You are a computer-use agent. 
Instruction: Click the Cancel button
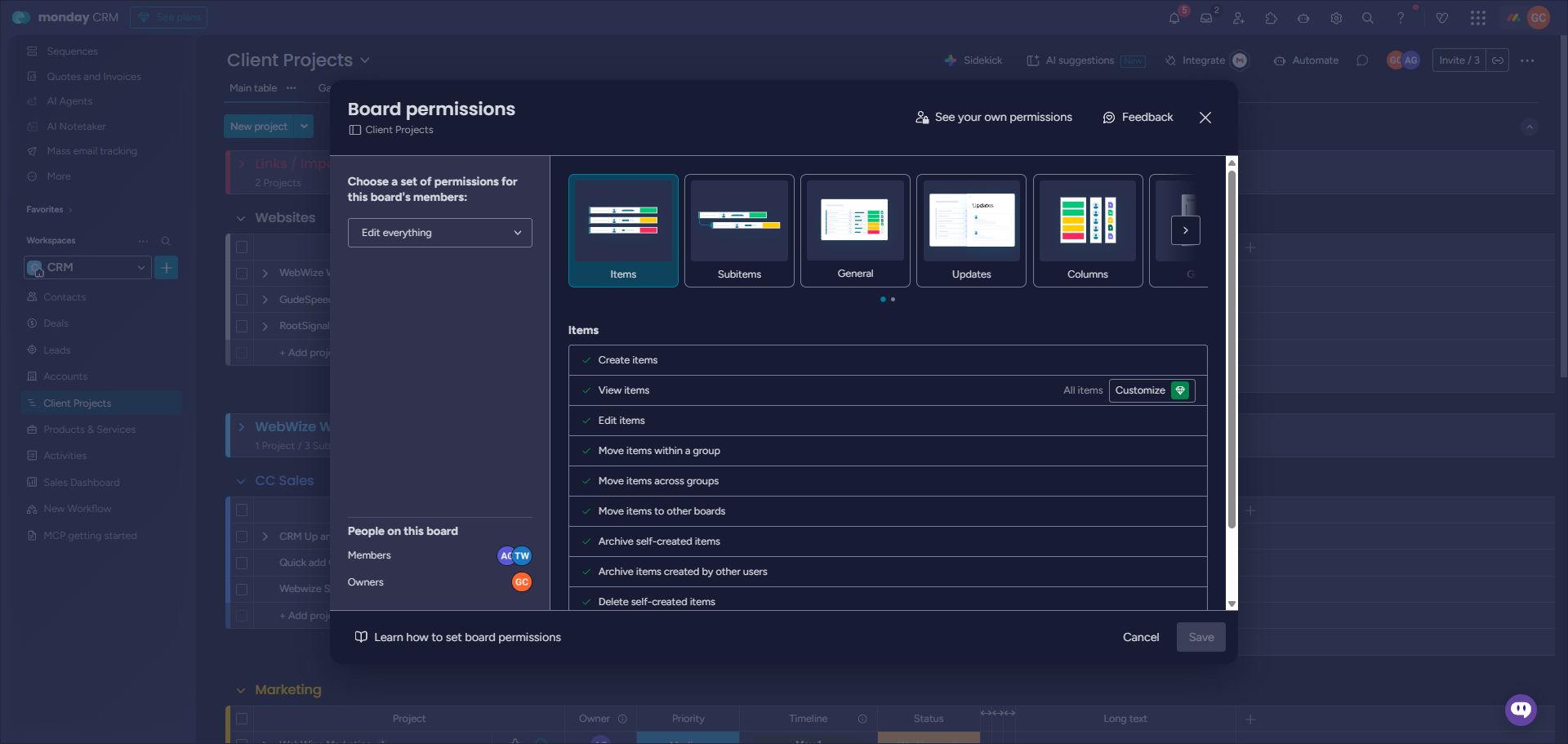1140,637
